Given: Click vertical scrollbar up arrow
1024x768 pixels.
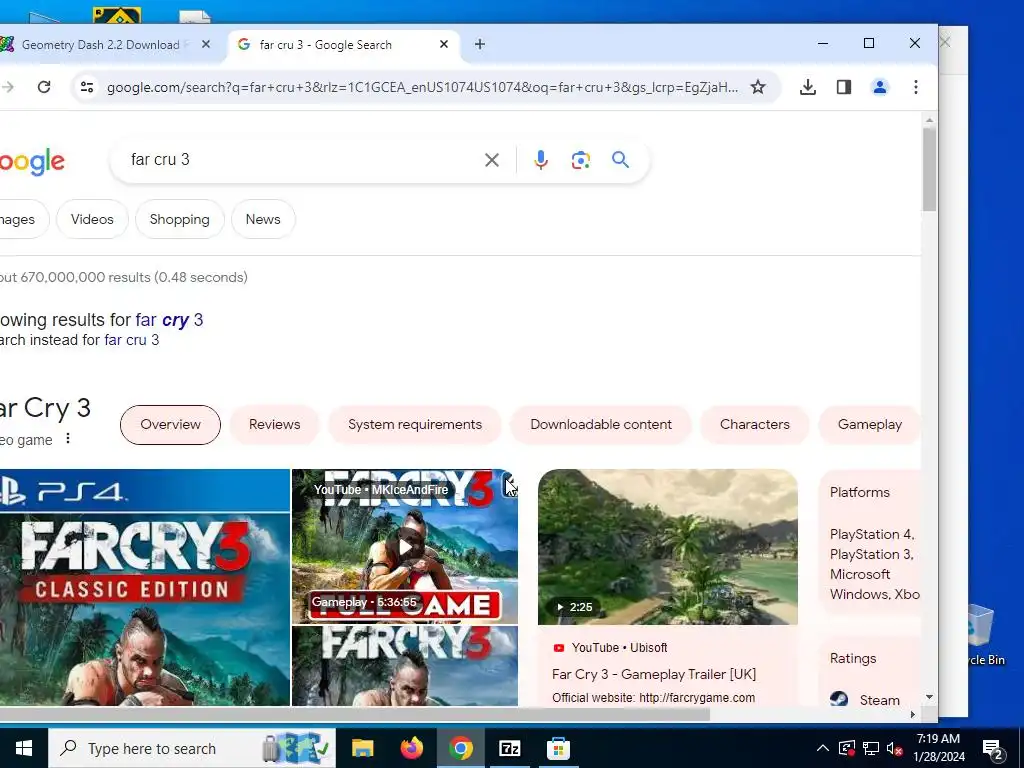Looking at the screenshot, I should [x=929, y=121].
